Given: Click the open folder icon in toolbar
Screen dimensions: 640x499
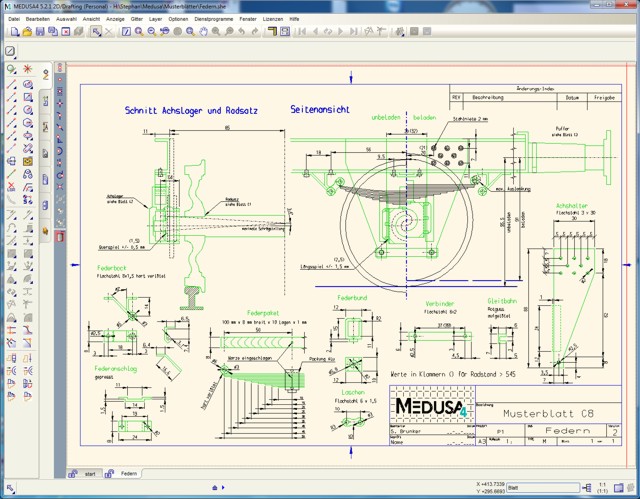Looking at the screenshot, I should (x=25, y=32).
